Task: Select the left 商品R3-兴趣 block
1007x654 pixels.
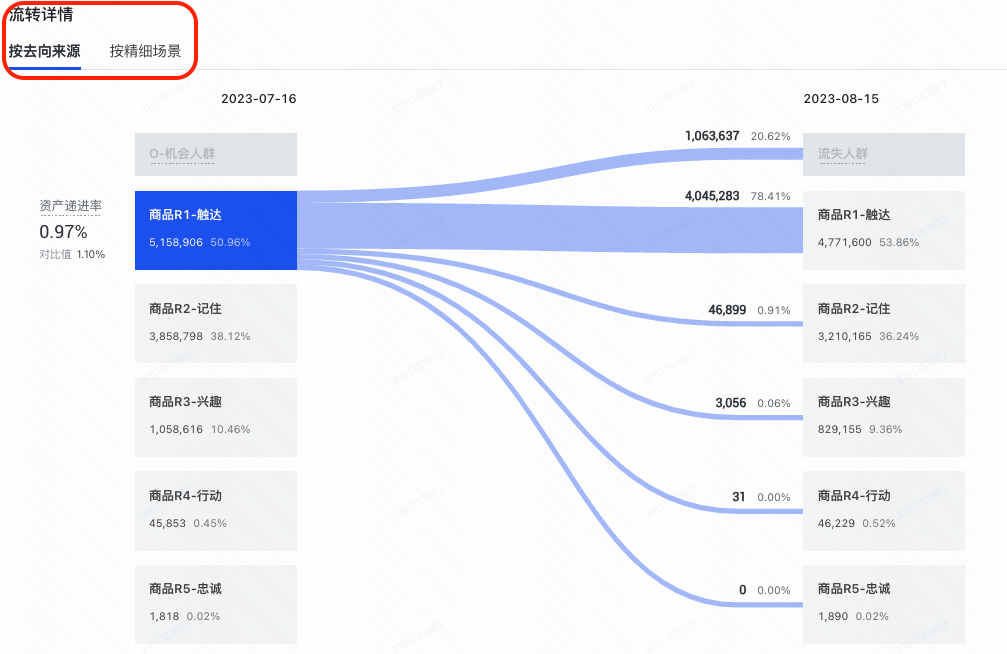Action: point(216,416)
